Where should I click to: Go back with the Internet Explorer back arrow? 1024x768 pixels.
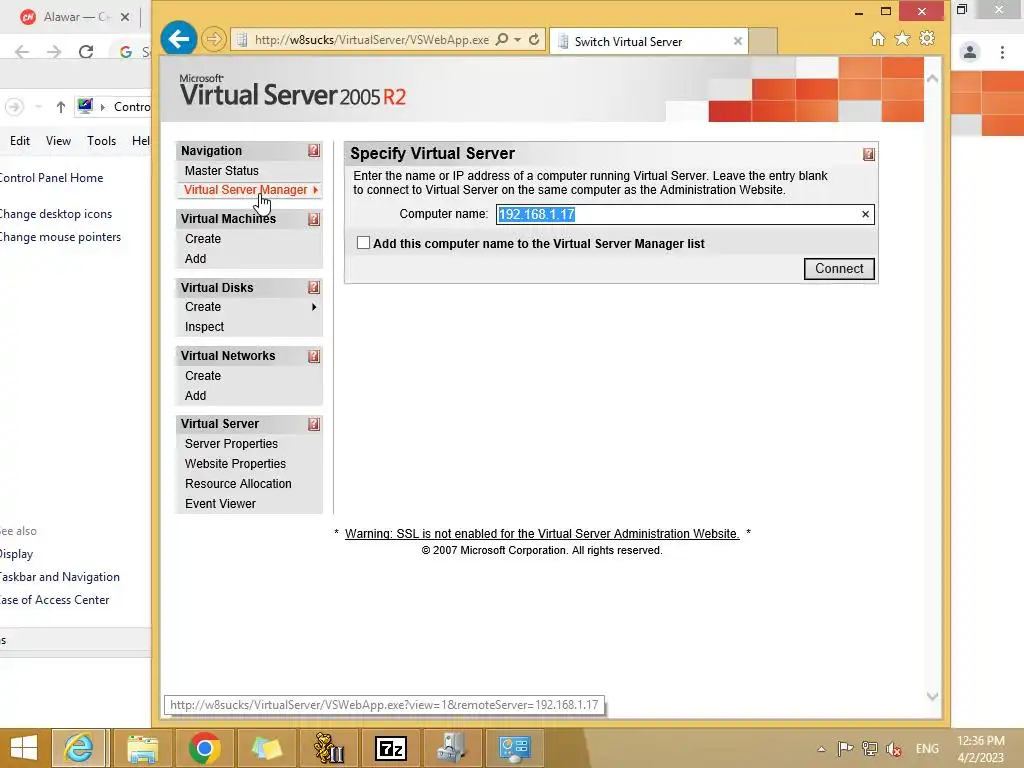178,39
